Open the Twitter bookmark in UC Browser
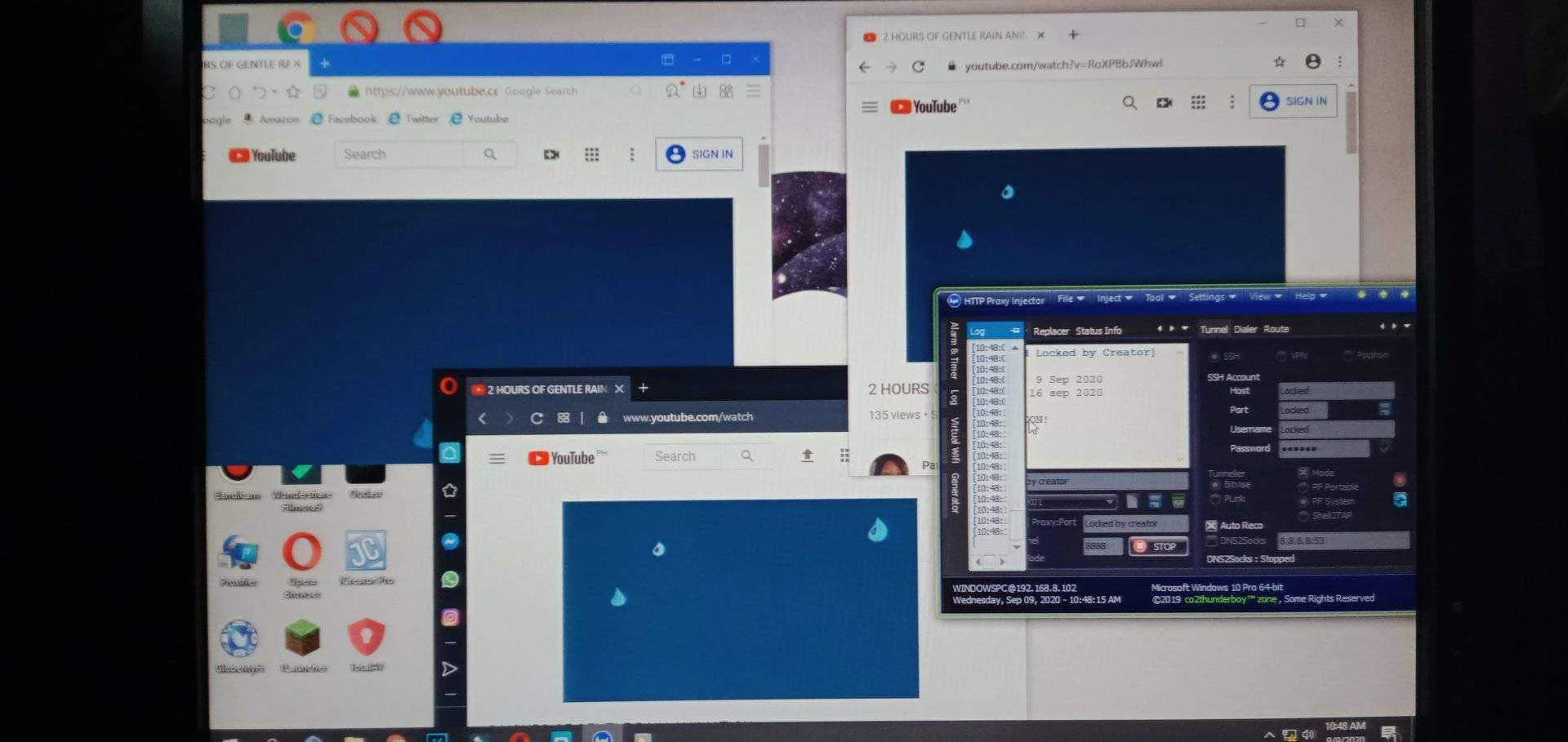Image resolution: width=1568 pixels, height=742 pixels. point(413,119)
